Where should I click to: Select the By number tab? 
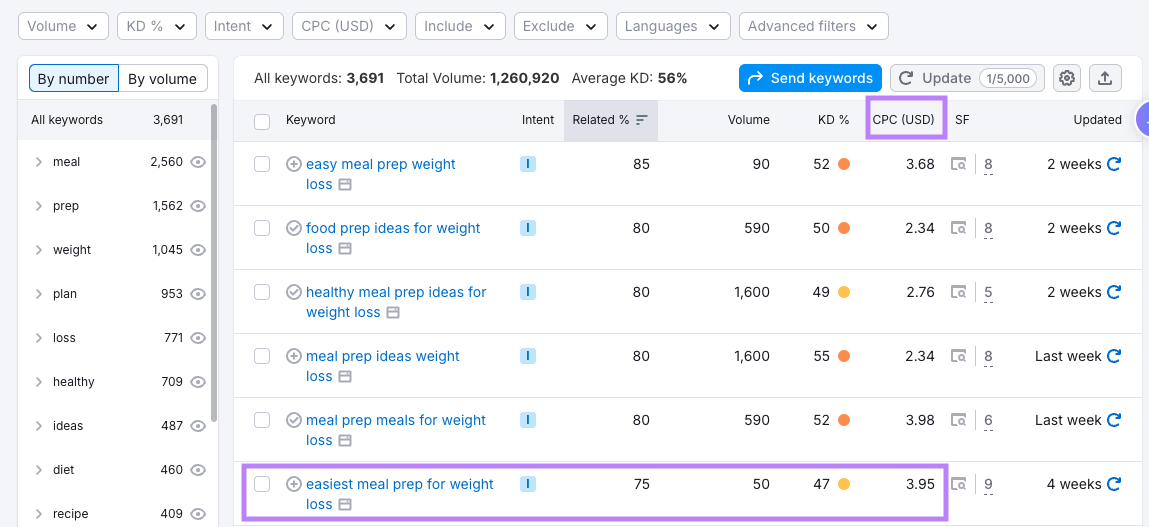tap(74, 79)
